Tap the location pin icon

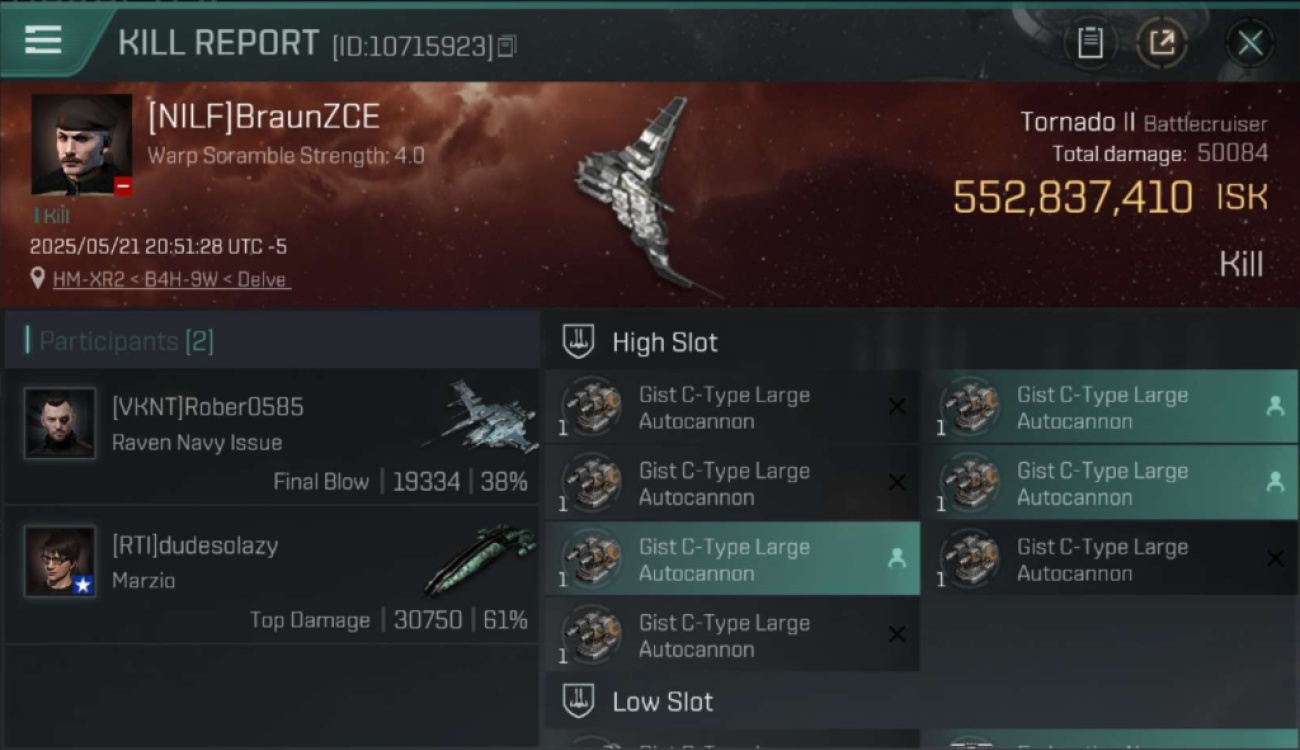pos(38,279)
